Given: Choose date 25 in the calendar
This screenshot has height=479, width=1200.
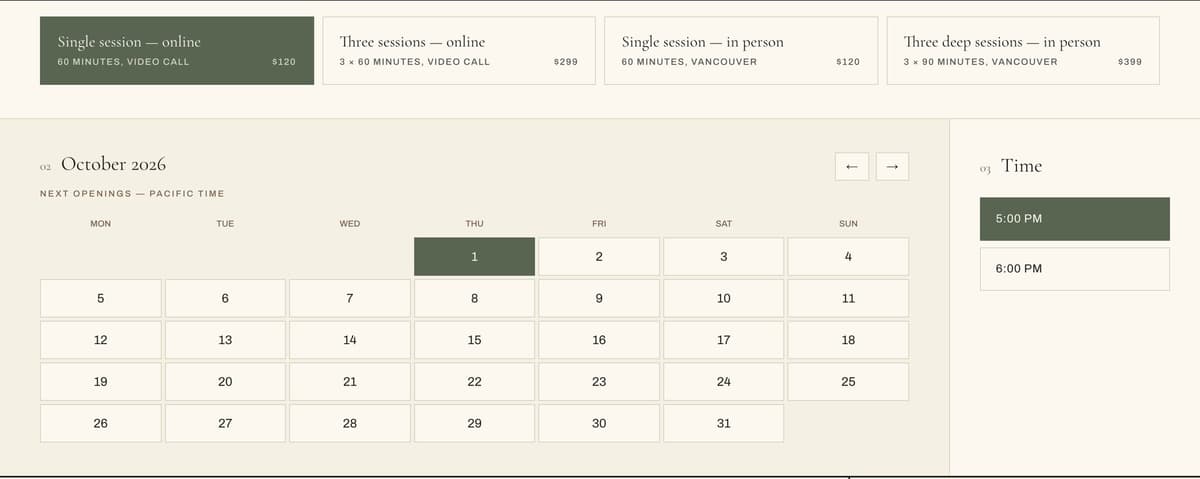Looking at the screenshot, I should coord(848,382).
